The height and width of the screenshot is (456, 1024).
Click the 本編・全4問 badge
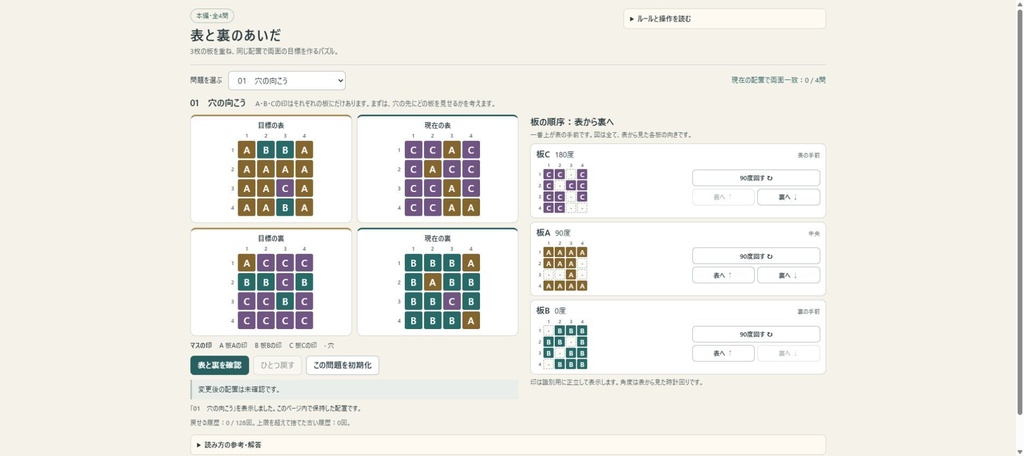212,16
